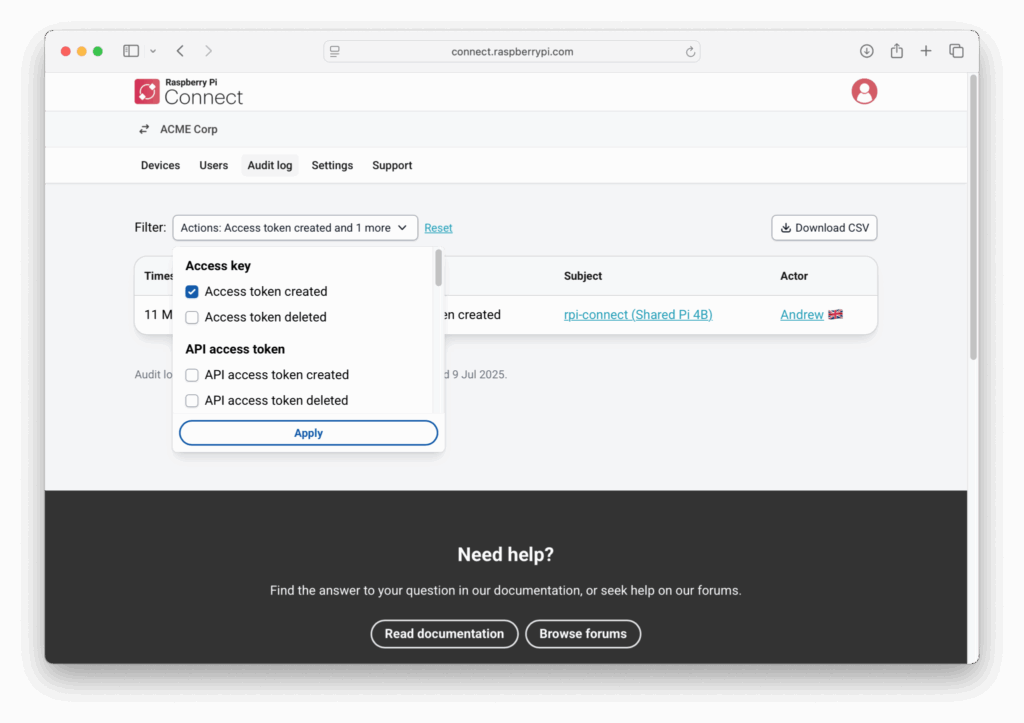Click the organization switch arrows icon
The width and height of the screenshot is (1024, 723).
tap(144, 130)
